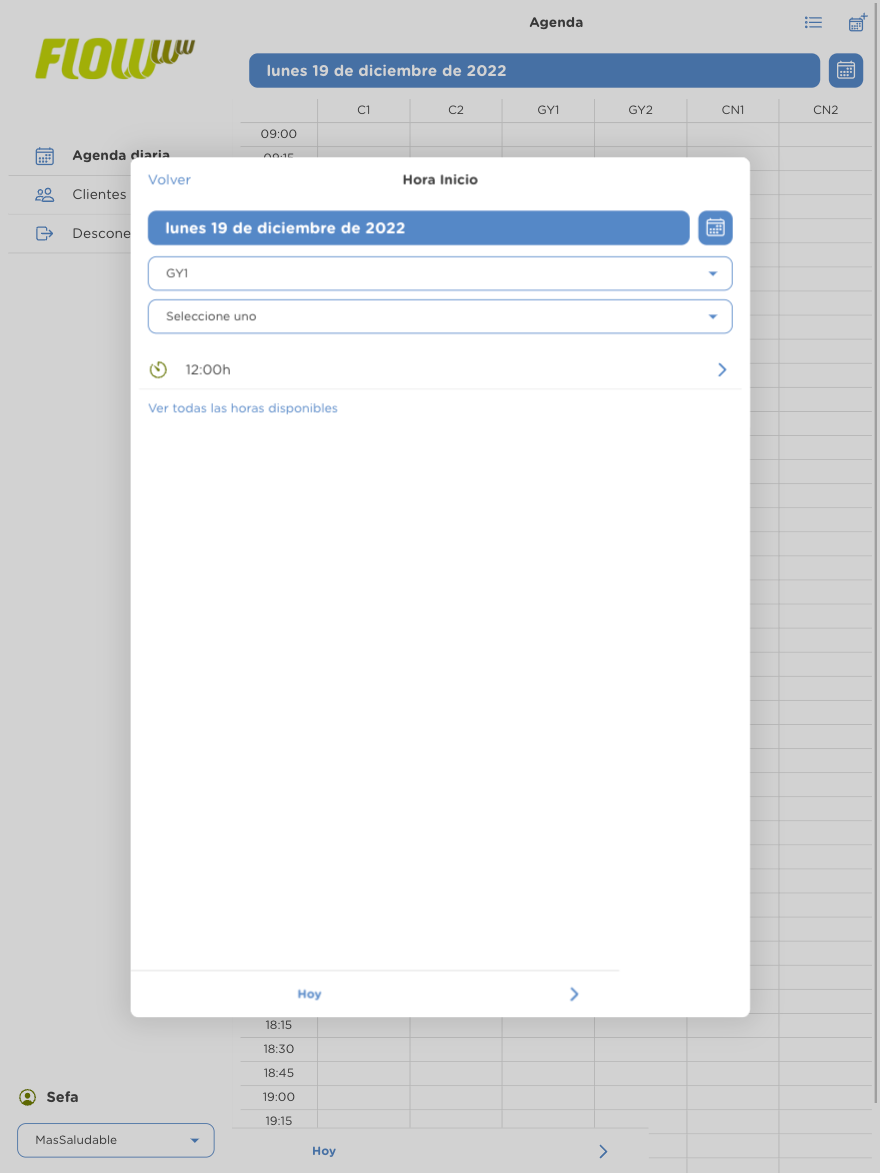The image size is (880, 1173).
Task: Click the Hoy button inside the dialog
Action: (x=309, y=993)
